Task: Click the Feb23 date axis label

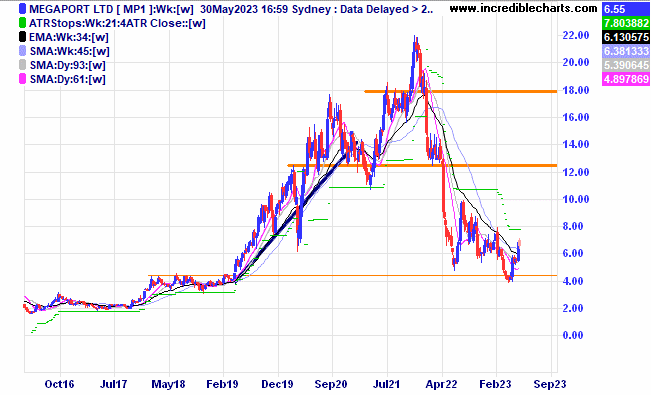Action: (x=495, y=384)
